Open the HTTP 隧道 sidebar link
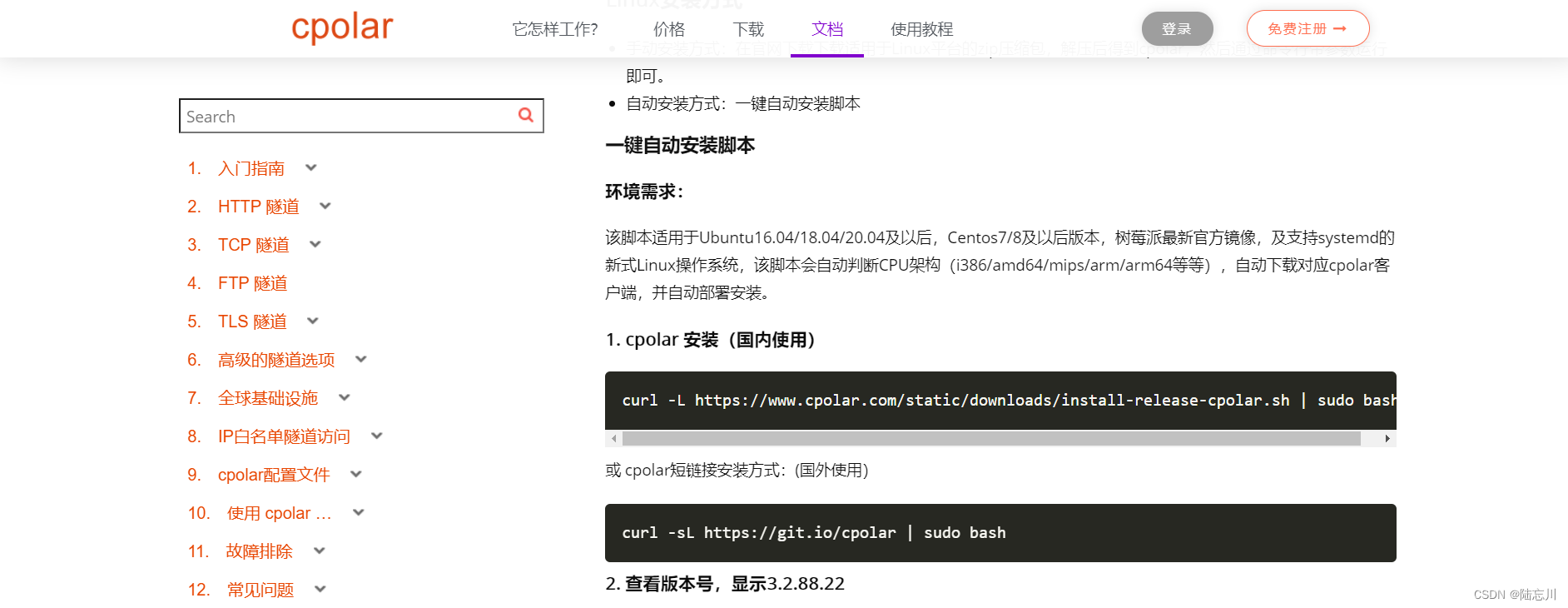This screenshot has width=1568, height=608. 259,207
